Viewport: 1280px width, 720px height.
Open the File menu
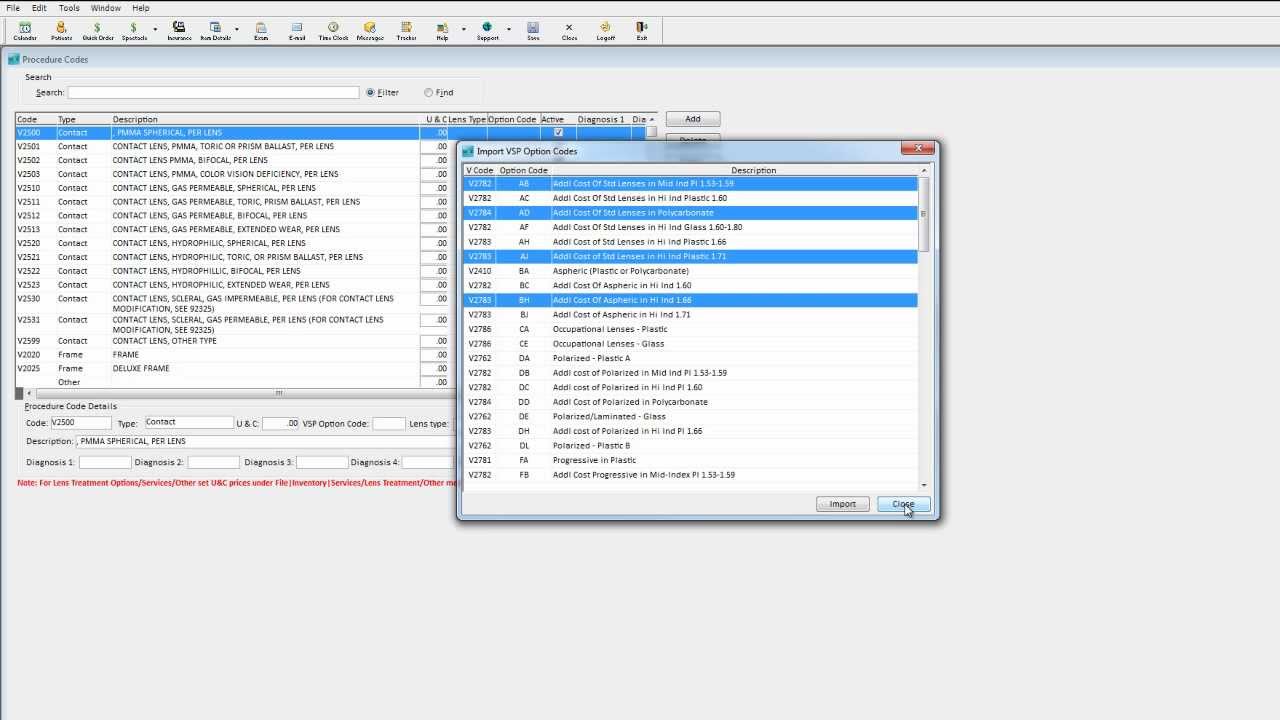point(13,8)
